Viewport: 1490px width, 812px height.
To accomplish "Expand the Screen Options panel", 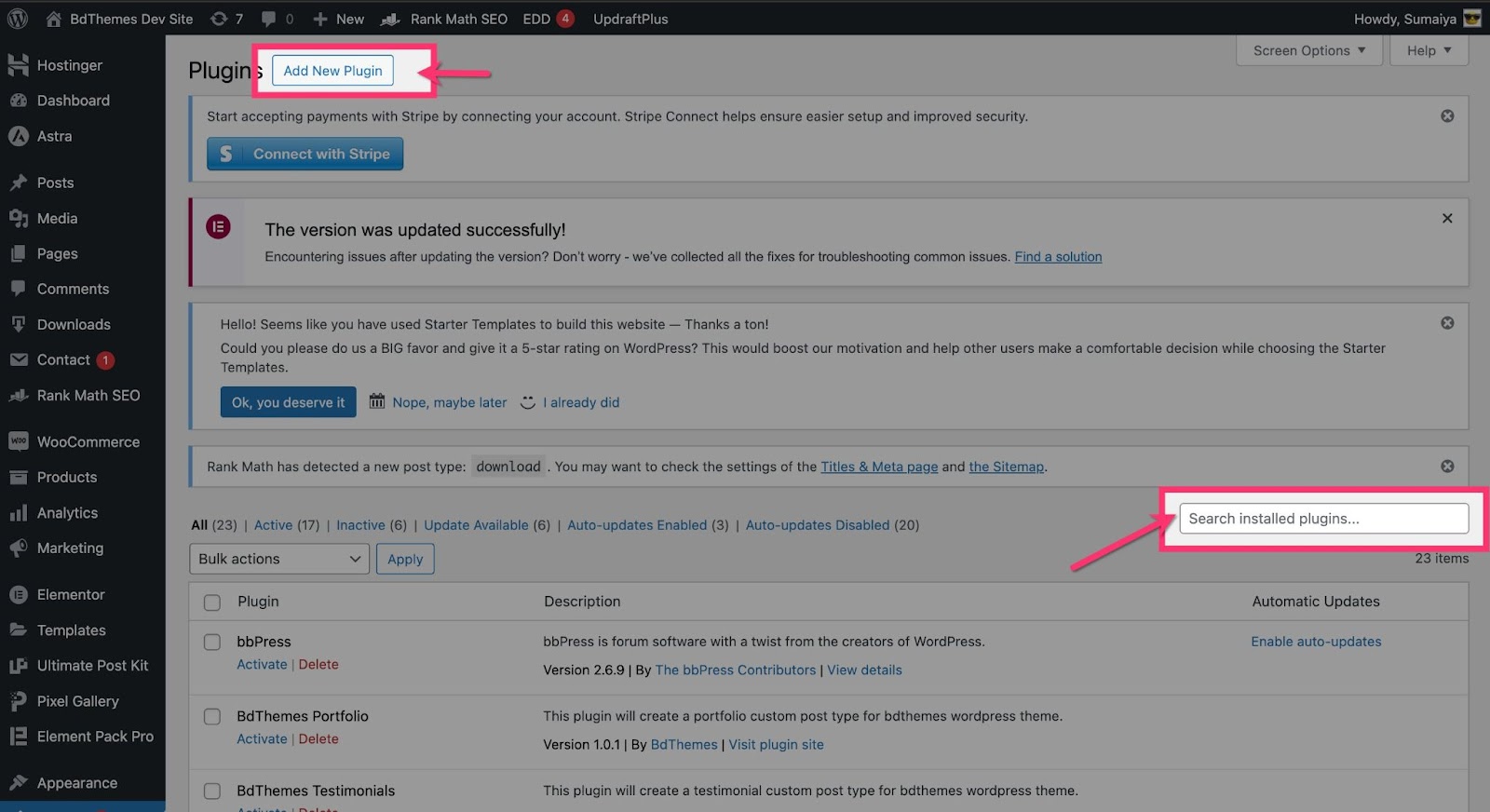I will click(x=1308, y=50).
